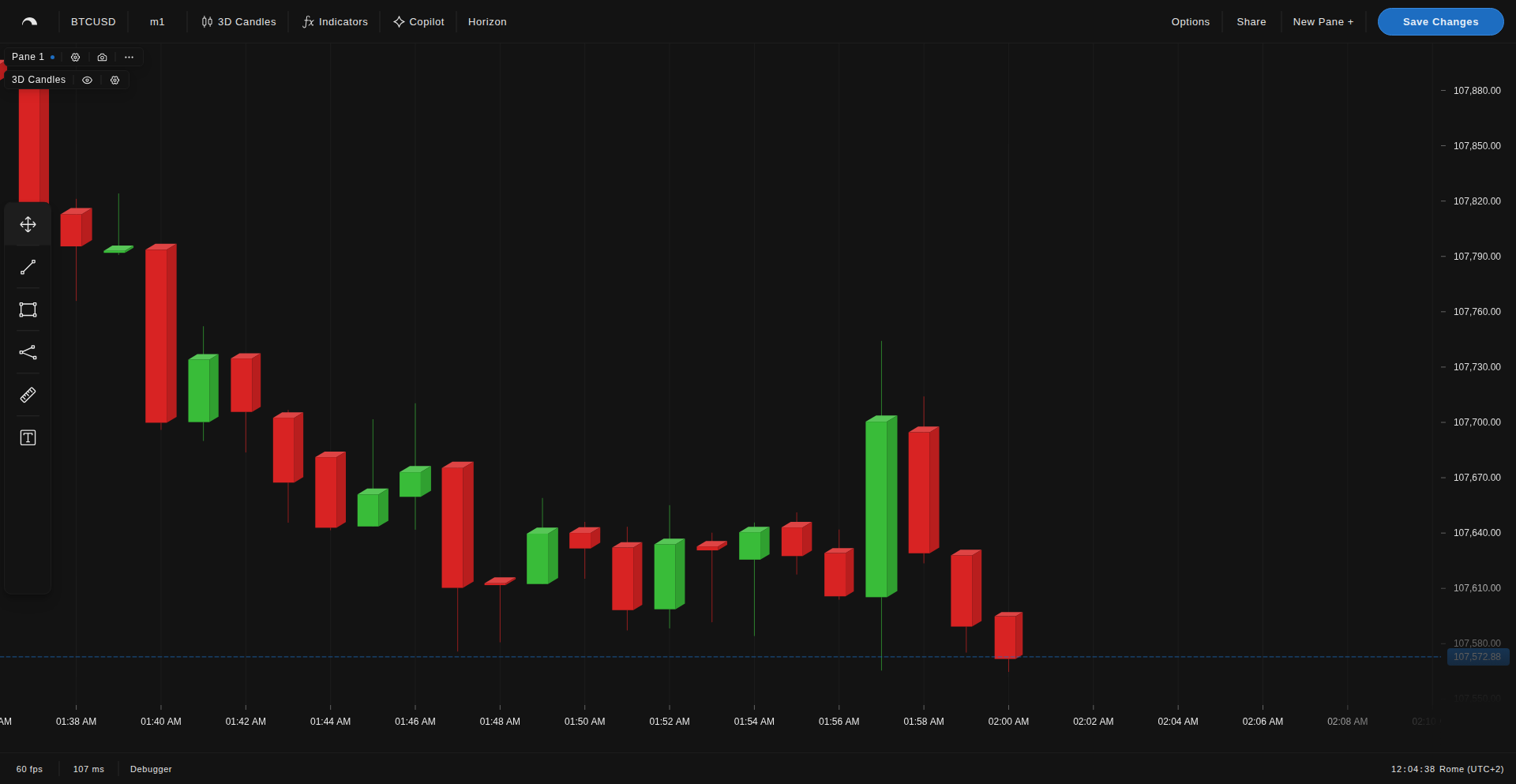Open the Pane 1 overflow menu
This screenshot has height=784, width=1516.
click(x=129, y=57)
